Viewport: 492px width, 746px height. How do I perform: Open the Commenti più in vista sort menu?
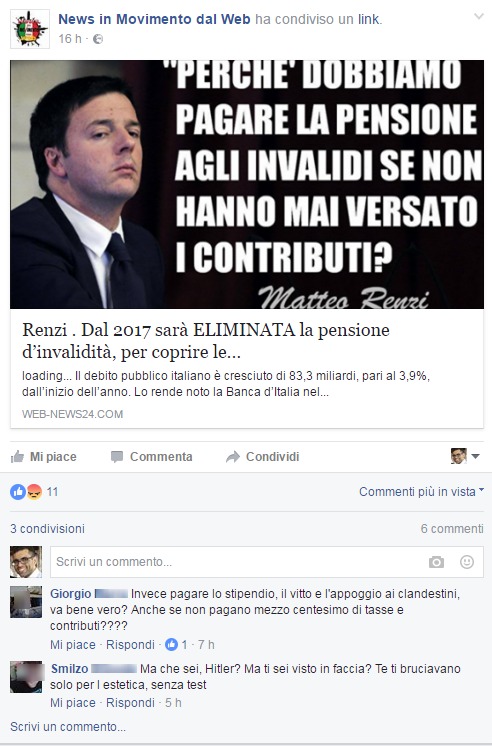click(422, 491)
